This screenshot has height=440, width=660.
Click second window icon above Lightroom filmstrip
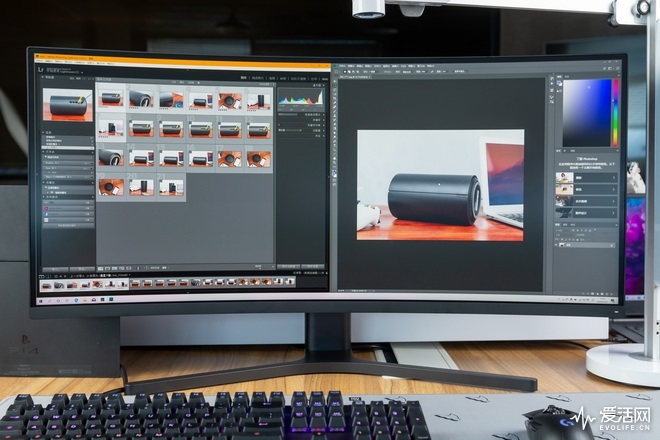pyautogui.click(x=49, y=276)
